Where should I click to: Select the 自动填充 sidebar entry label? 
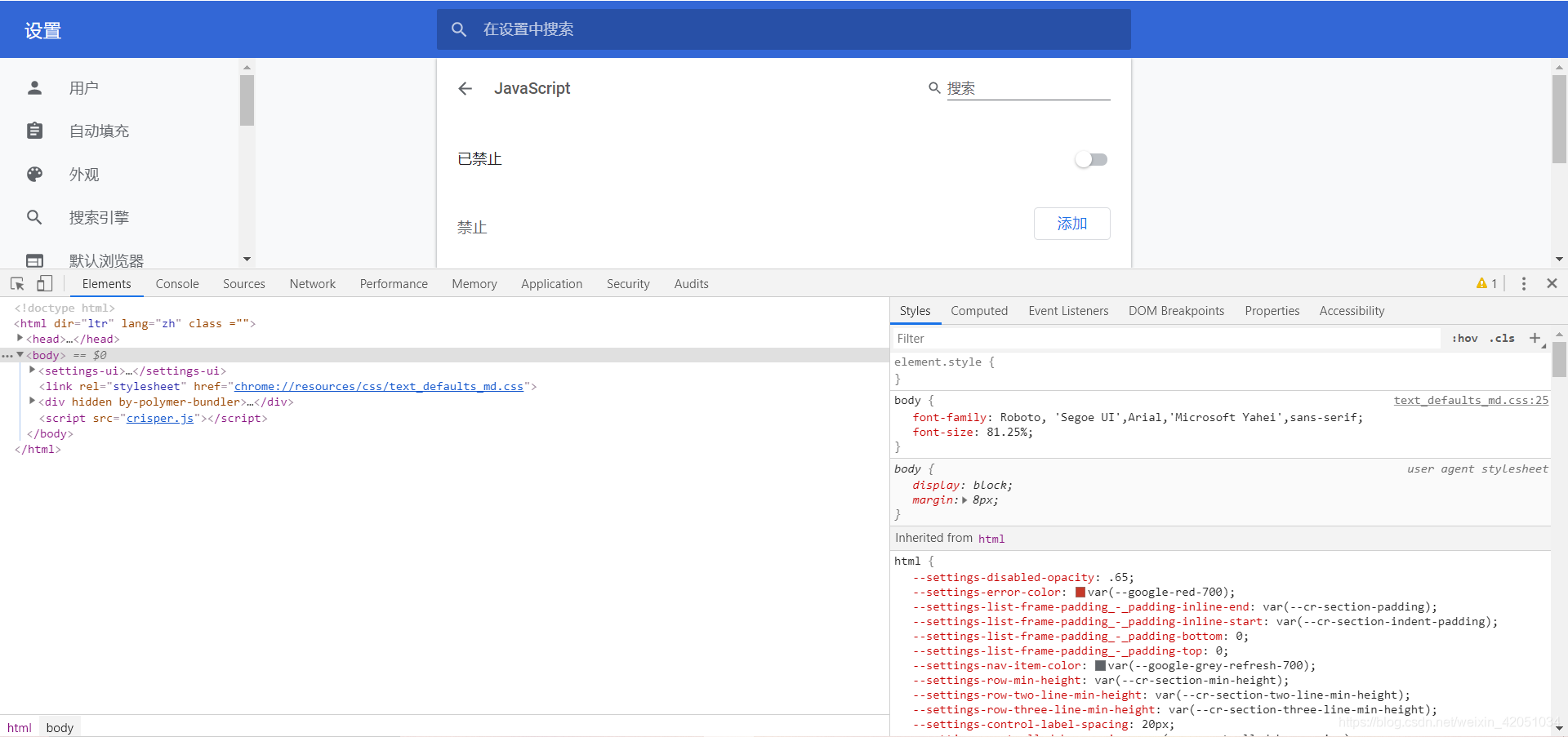pyautogui.click(x=99, y=131)
